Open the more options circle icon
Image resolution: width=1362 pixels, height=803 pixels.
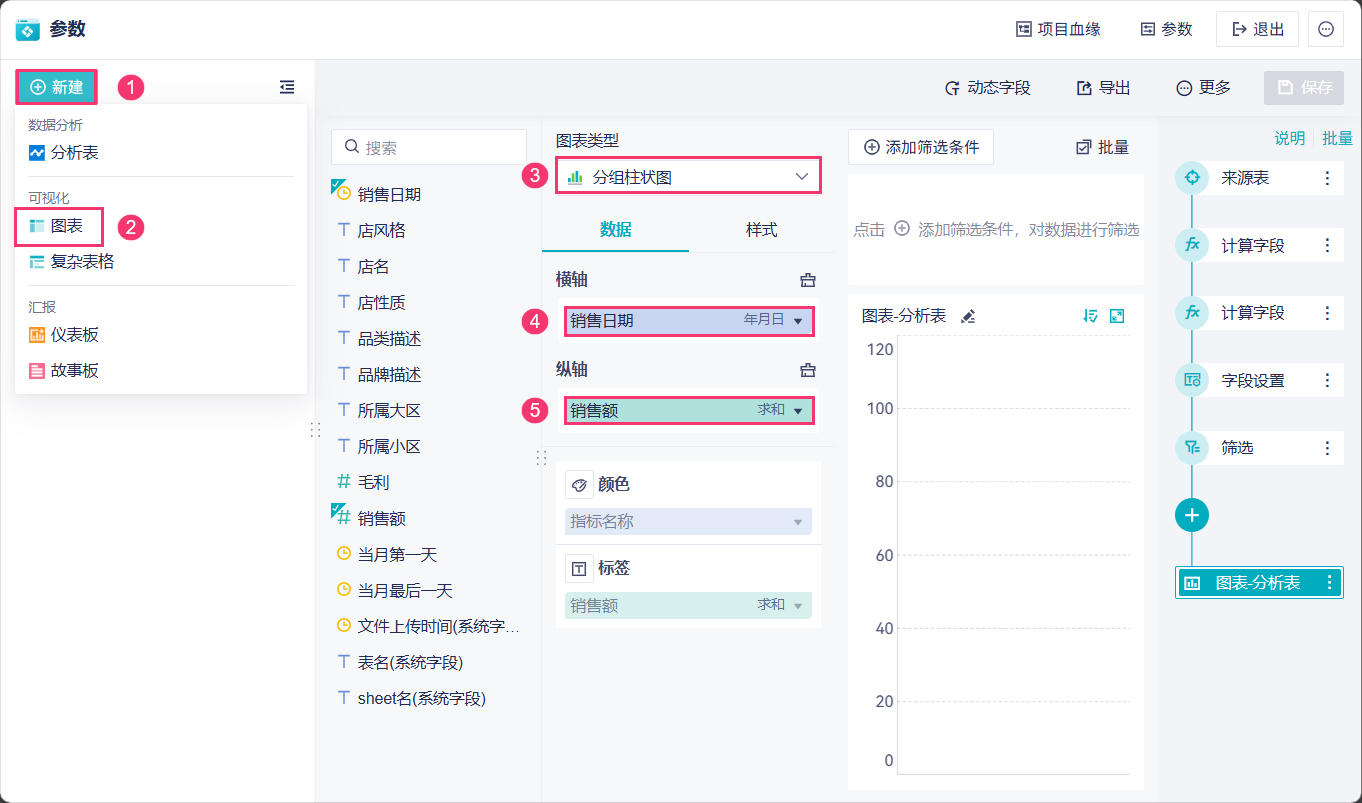click(1326, 29)
